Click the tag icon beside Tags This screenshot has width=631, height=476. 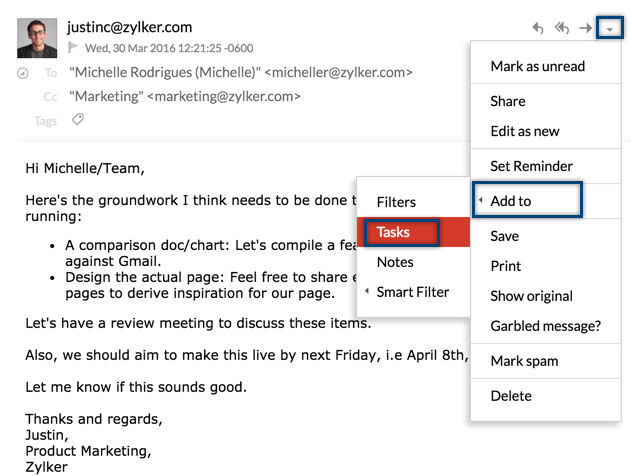tap(78, 120)
